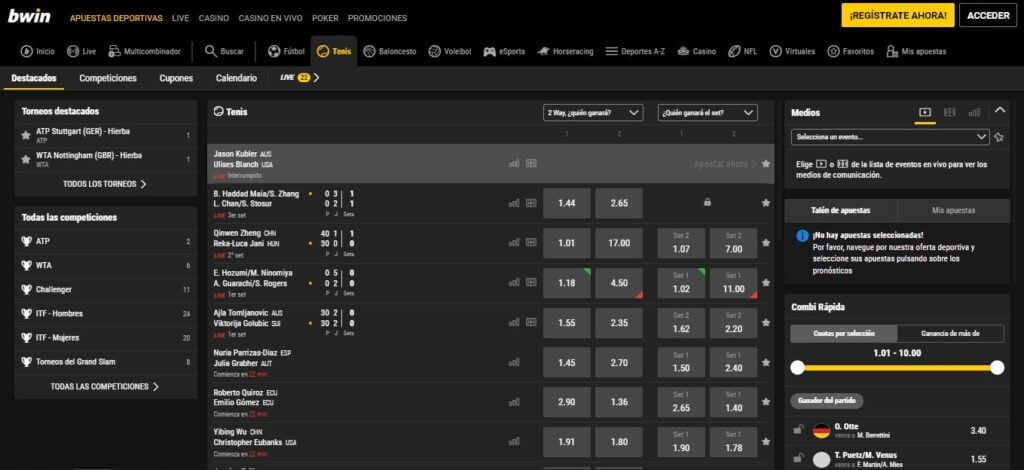The width and height of the screenshot is (1024, 470).
Task: Open the Mis apuestas toolbar item
Action: click(x=914, y=51)
